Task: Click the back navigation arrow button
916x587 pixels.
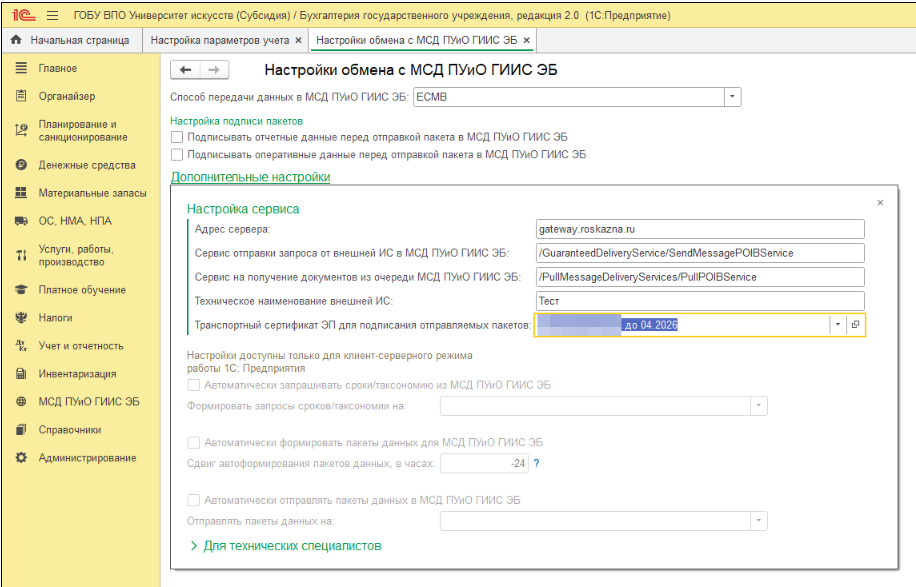Action: (x=186, y=70)
